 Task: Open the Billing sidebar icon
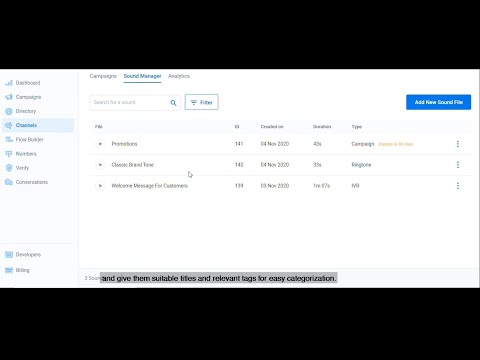pos(9,270)
